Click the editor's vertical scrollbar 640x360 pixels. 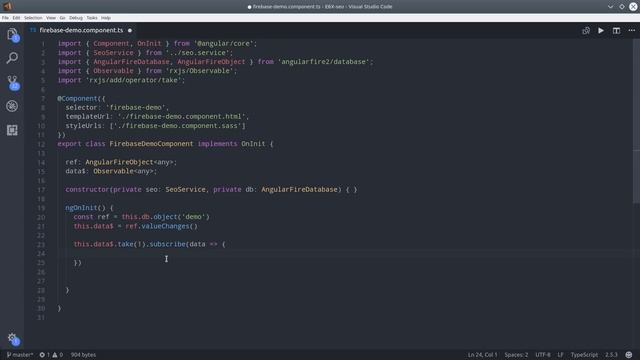click(x=636, y=122)
